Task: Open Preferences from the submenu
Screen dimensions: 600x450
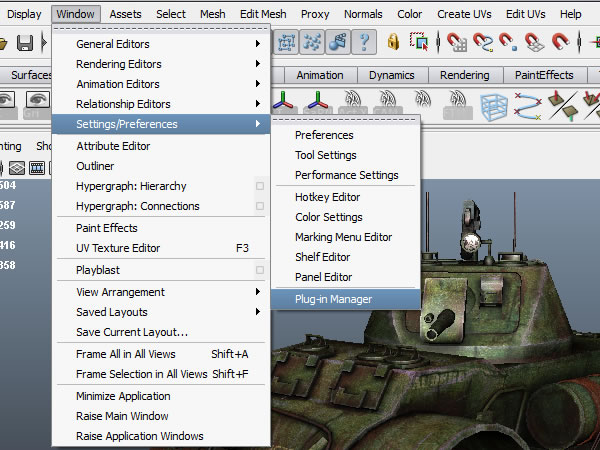Action: (346, 135)
